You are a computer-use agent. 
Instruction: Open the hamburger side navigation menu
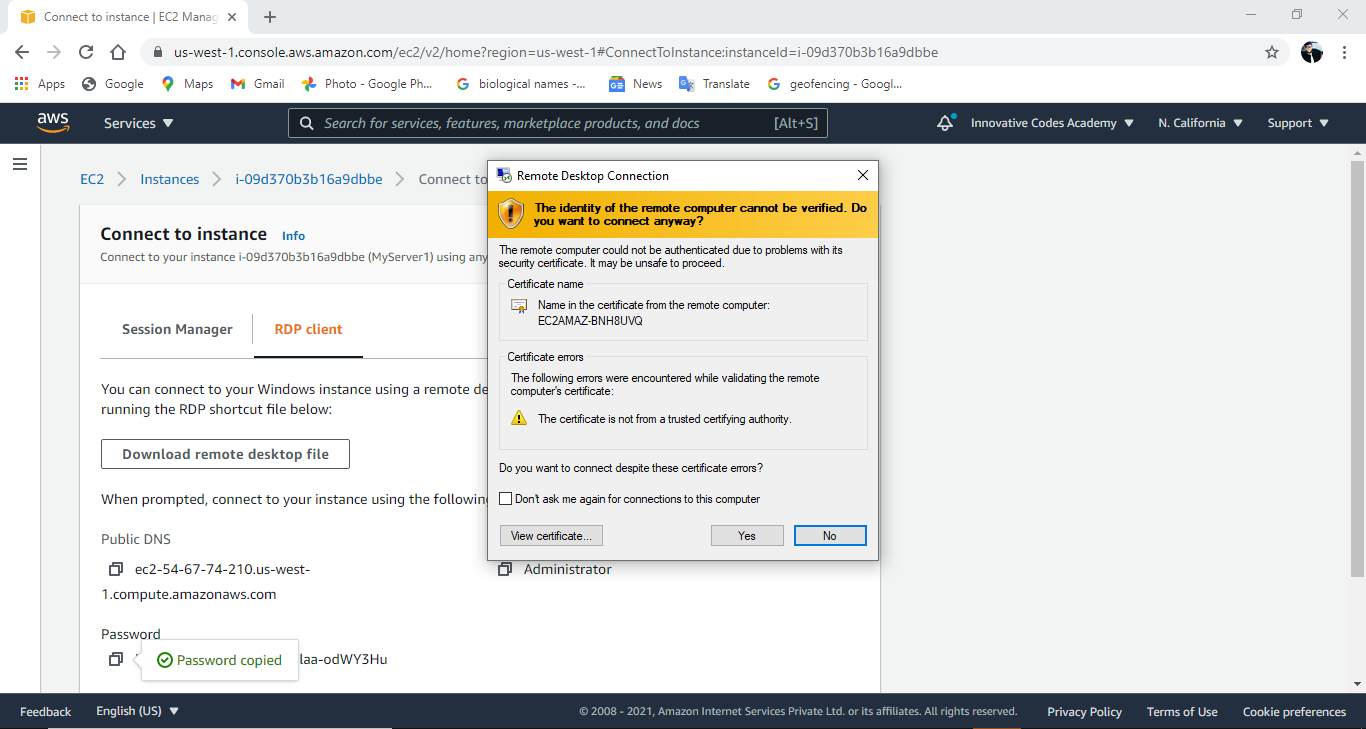pos(20,164)
